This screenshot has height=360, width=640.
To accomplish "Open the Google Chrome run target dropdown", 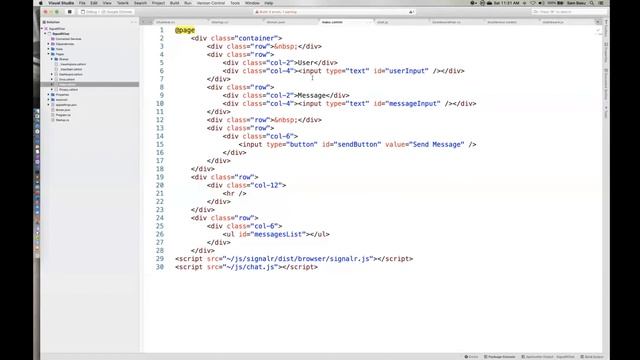I will 118,12.
